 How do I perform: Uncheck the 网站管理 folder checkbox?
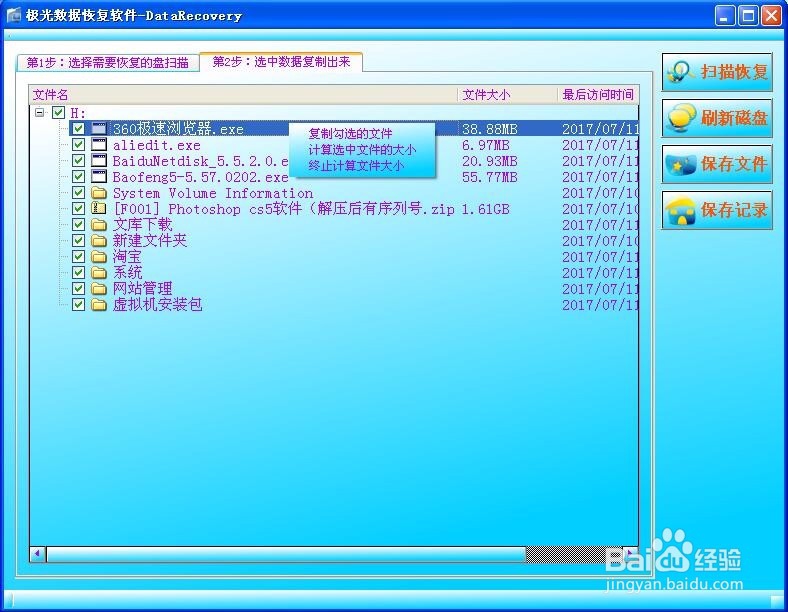click(78, 288)
